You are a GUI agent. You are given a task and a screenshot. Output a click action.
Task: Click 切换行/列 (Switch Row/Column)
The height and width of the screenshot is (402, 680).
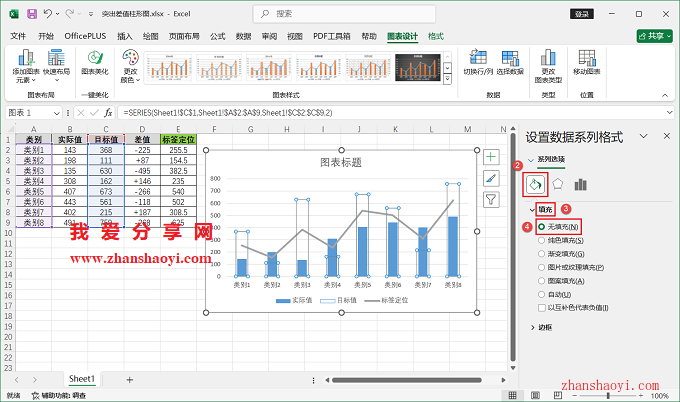pyautogui.click(x=478, y=62)
